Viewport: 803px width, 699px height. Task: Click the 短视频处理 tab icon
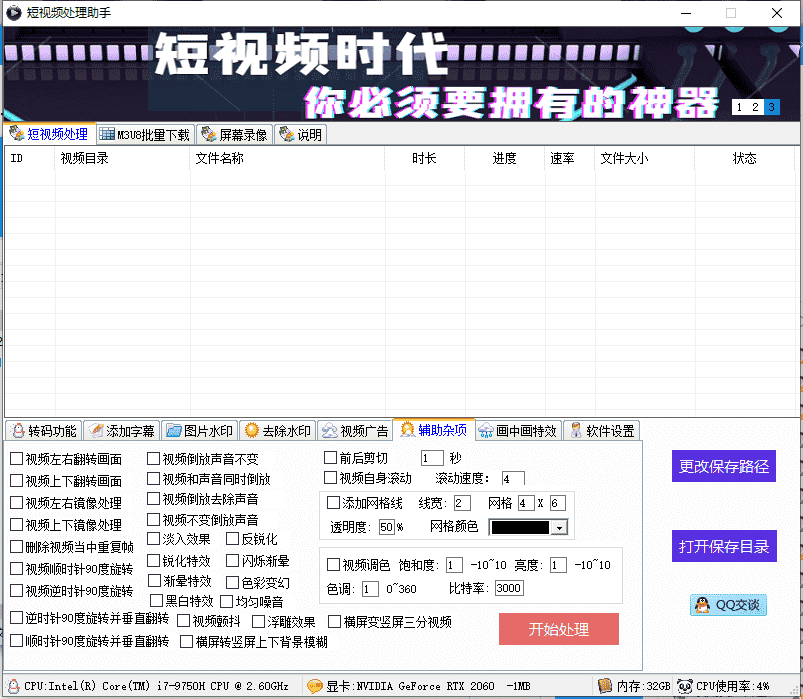(x=16, y=133)
